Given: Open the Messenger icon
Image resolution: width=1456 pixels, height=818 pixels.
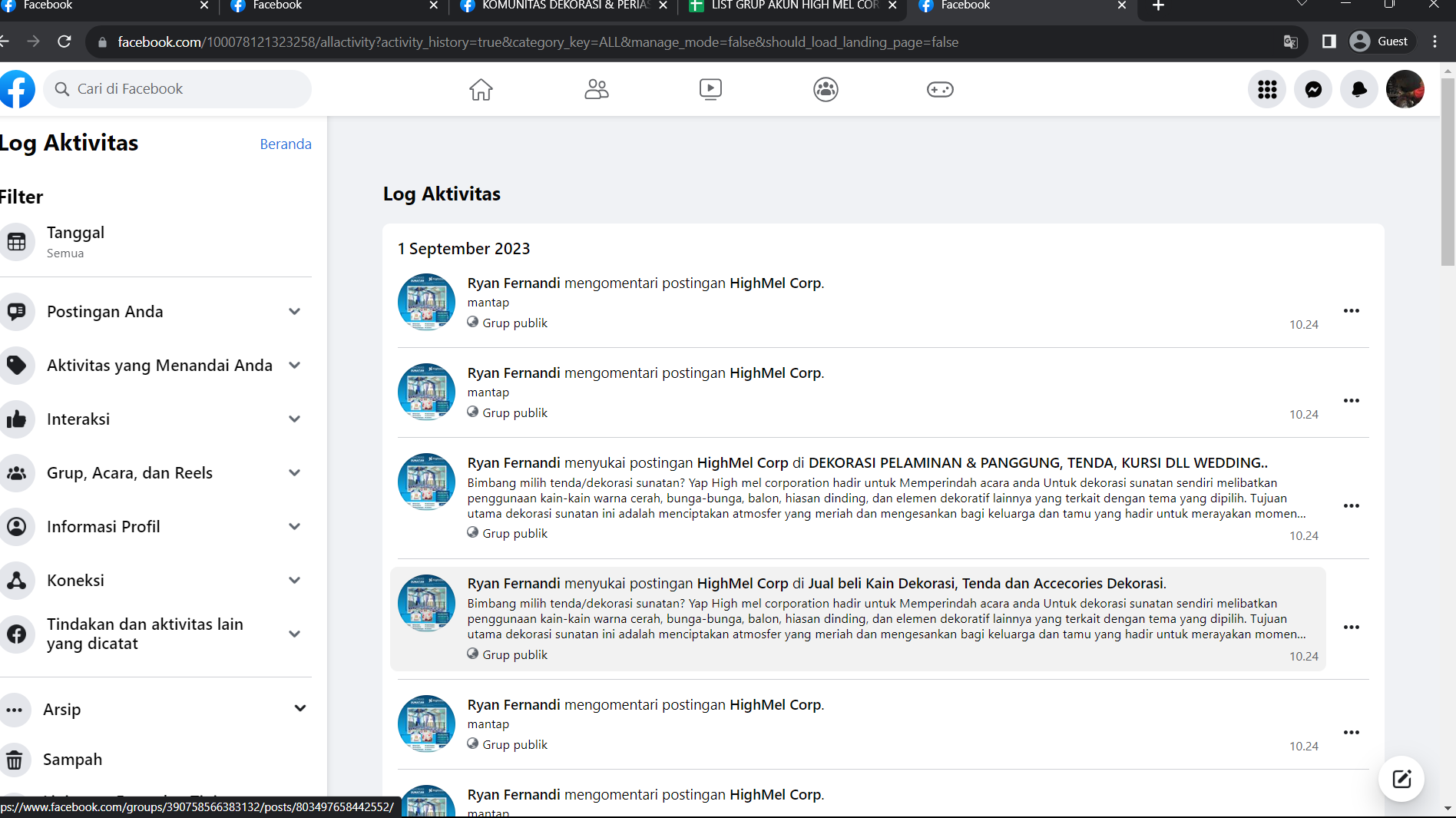Looking at the screenshot, I should [x=1313, y=89].
